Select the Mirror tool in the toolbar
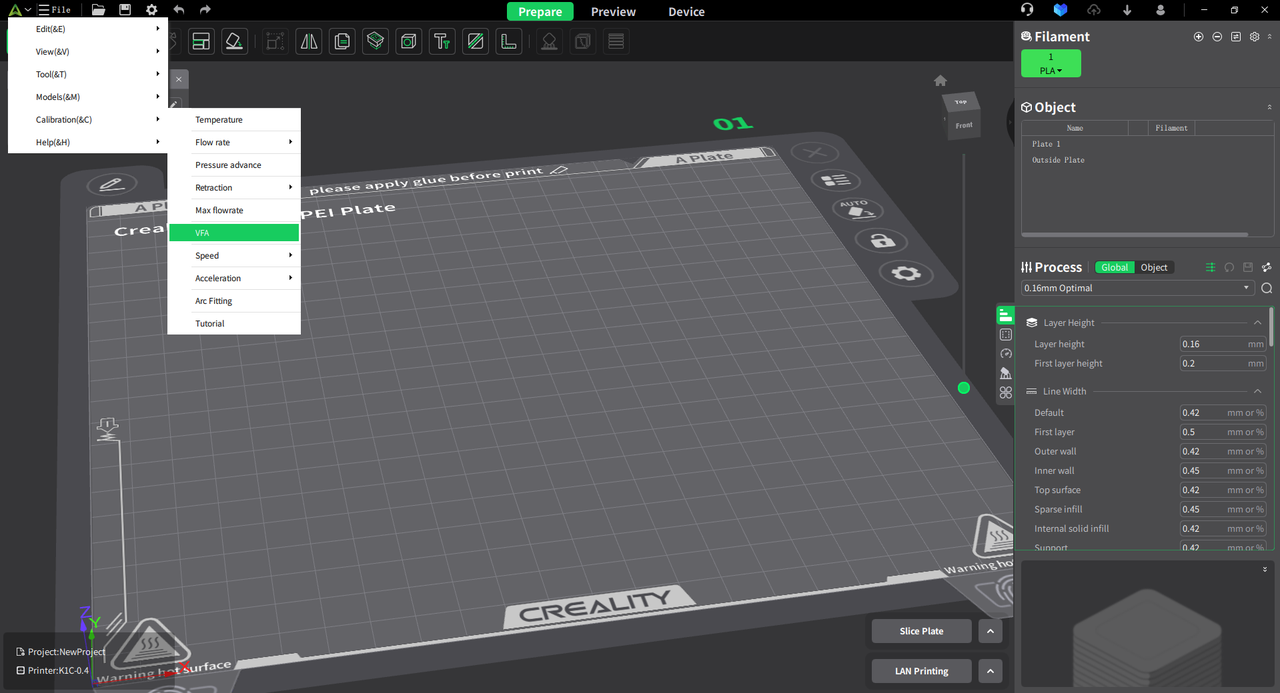The width and height of the screenshot is (1280, 693). tap(308, 41)
